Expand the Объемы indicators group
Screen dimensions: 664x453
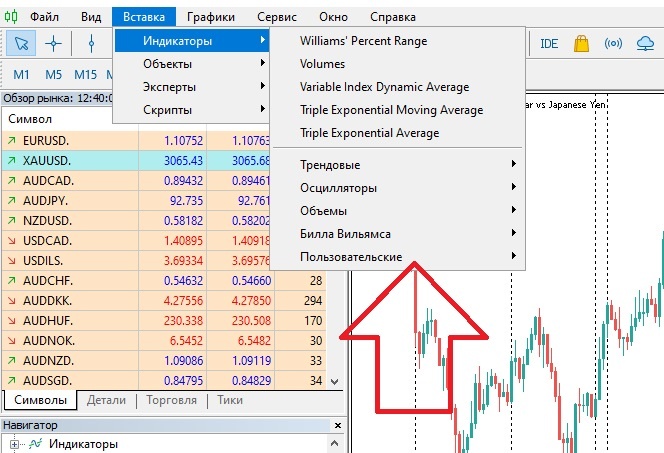pyautogui.click(x=397, y=210)
